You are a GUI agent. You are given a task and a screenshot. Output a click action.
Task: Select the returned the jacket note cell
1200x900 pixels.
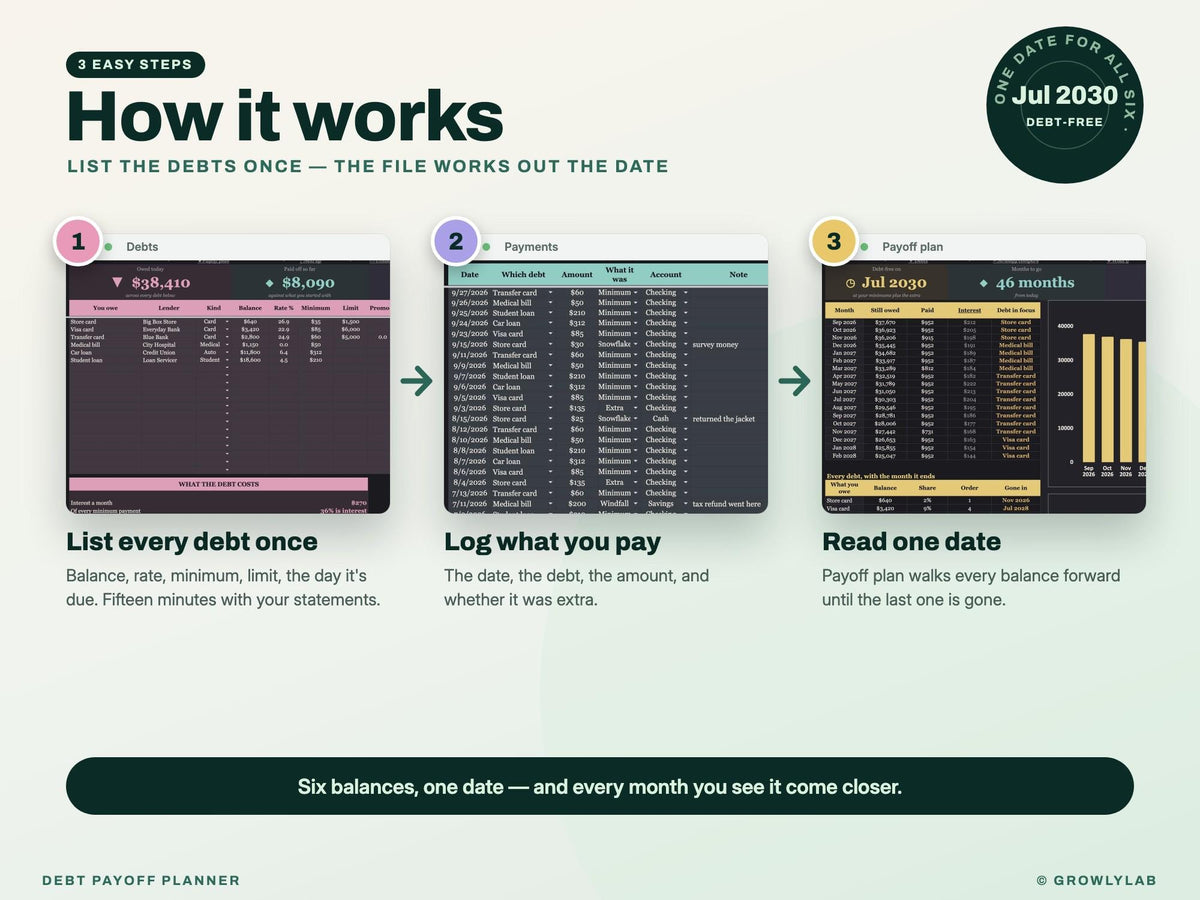click(724, 419)
